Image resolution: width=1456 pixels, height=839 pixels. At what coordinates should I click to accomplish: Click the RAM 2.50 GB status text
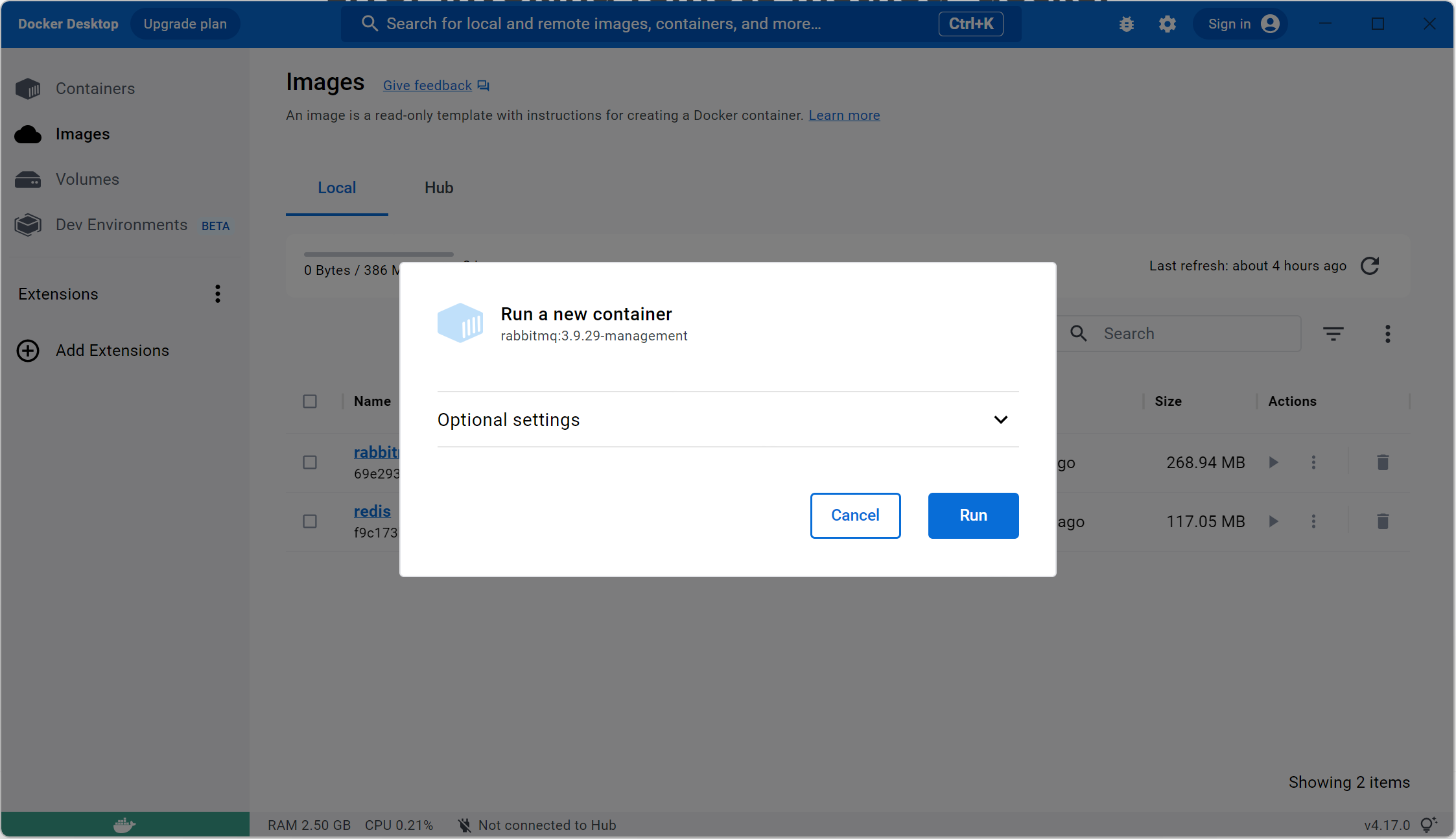pos(309,825)
